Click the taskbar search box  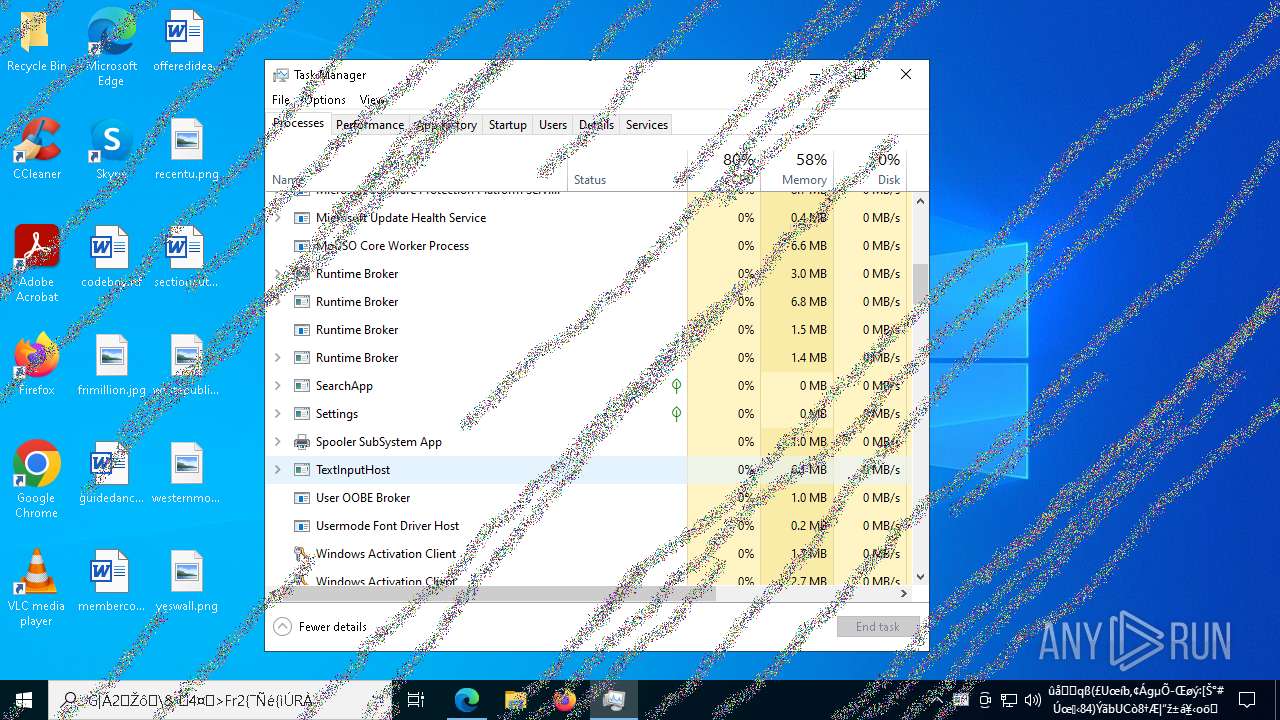220,700
